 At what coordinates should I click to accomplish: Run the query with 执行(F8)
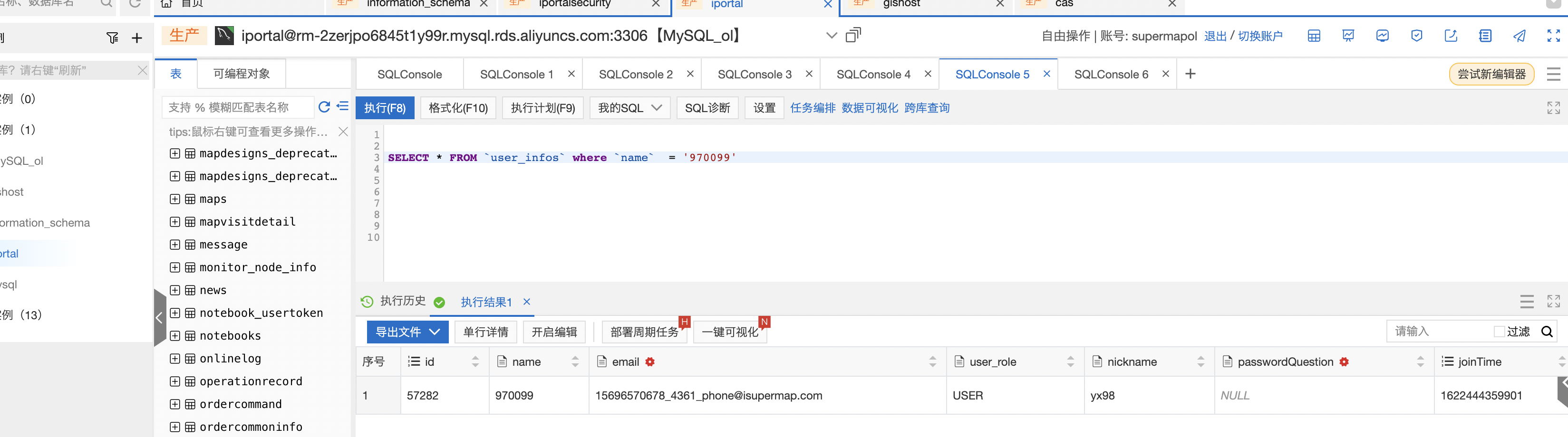point(385,107)
